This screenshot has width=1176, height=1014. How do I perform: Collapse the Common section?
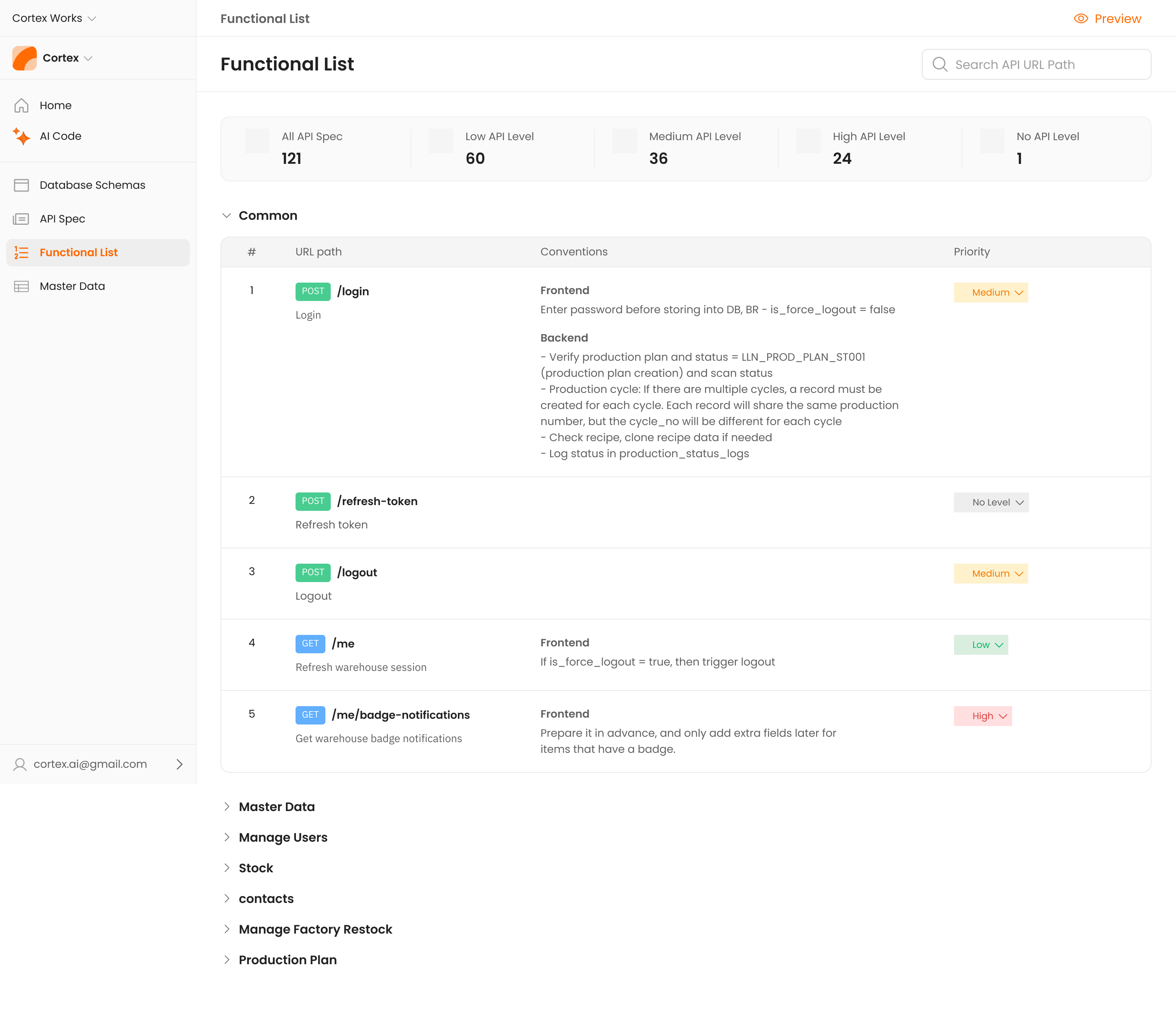click(x=227, y=216)
